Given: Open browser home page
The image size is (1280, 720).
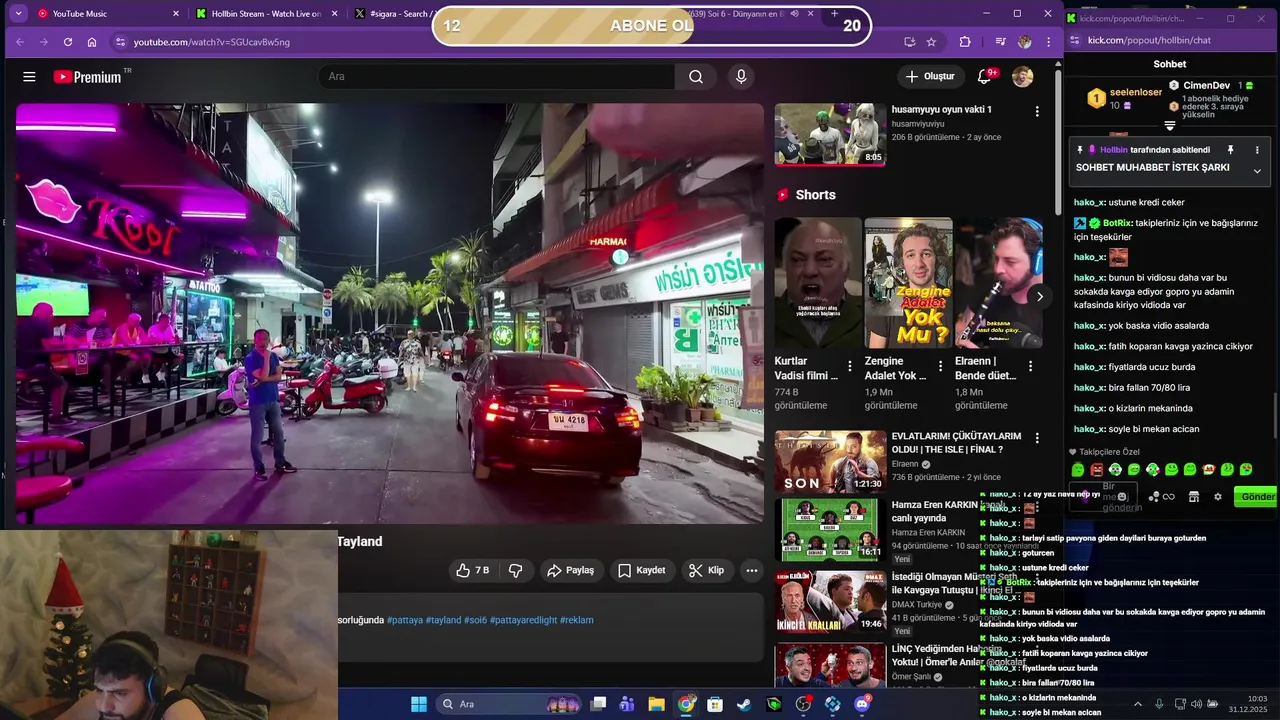Looking at the screenshot, I should (92, 42).
